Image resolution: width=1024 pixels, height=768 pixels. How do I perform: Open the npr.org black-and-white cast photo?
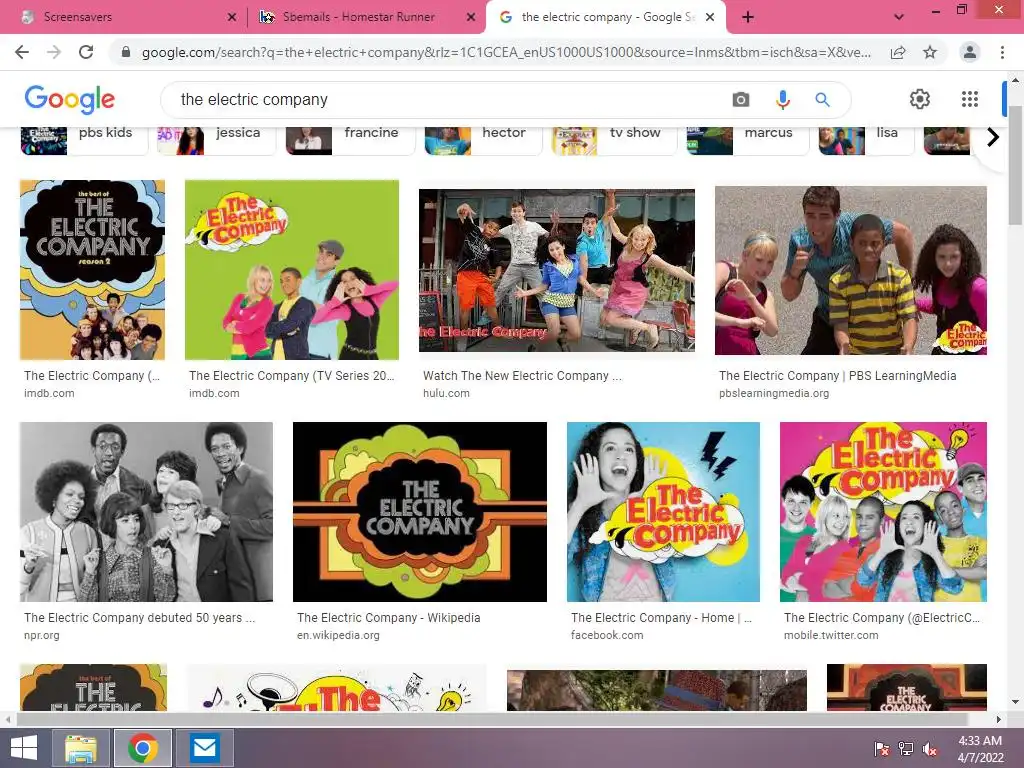(146, 511)
